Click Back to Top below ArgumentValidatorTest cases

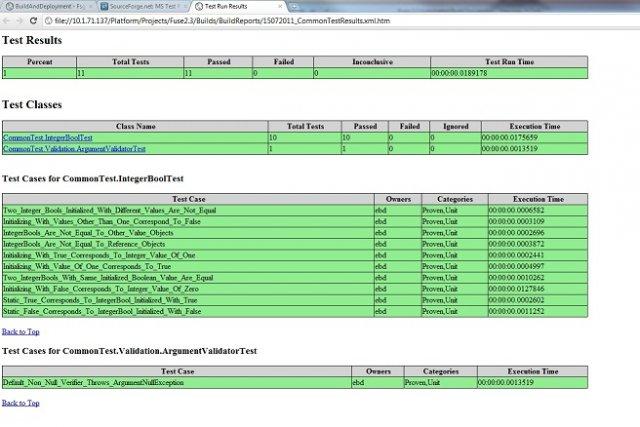[x=21, y=402]
